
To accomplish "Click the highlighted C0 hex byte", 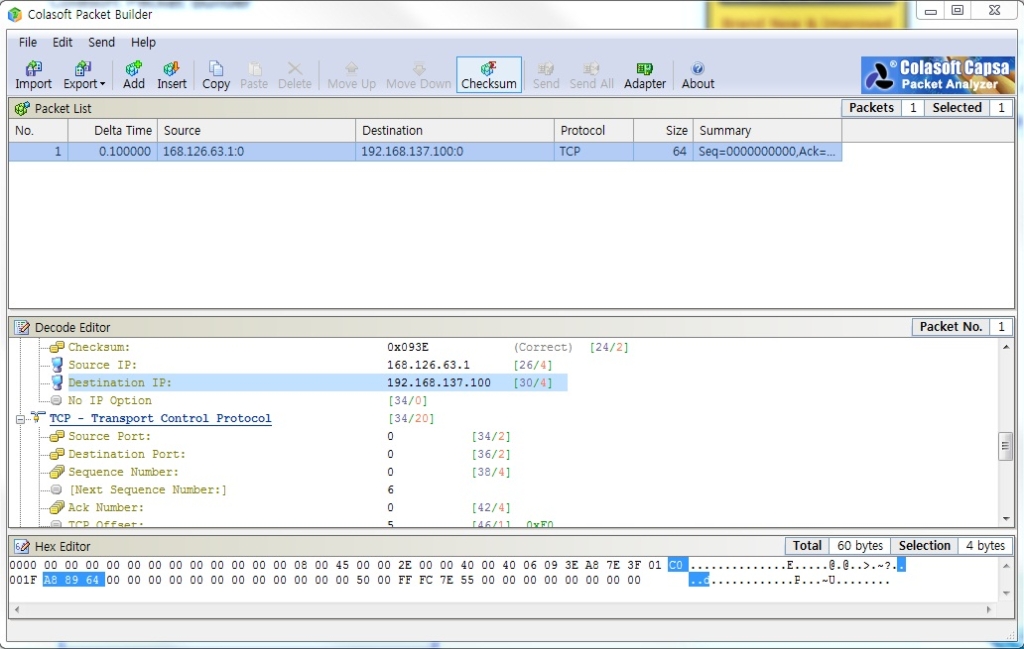I will [x=677, y=565].
